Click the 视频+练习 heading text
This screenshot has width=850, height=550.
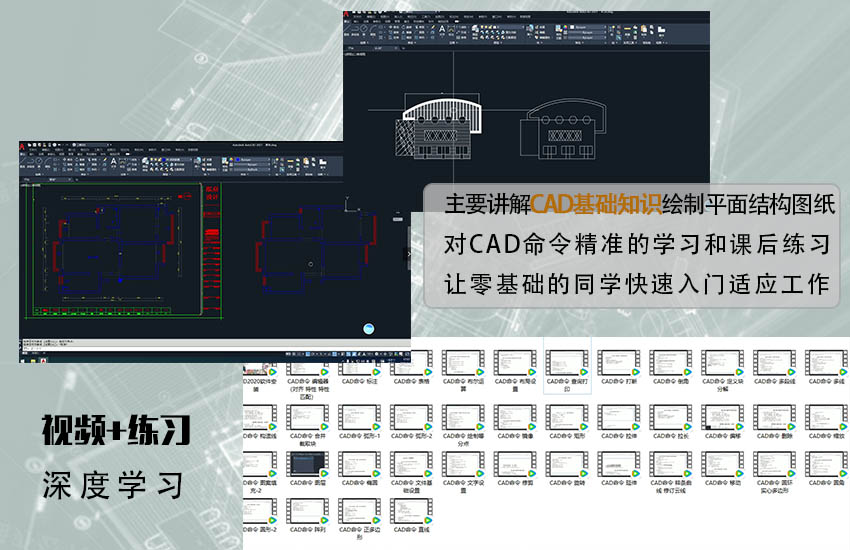tap(116, 430)
